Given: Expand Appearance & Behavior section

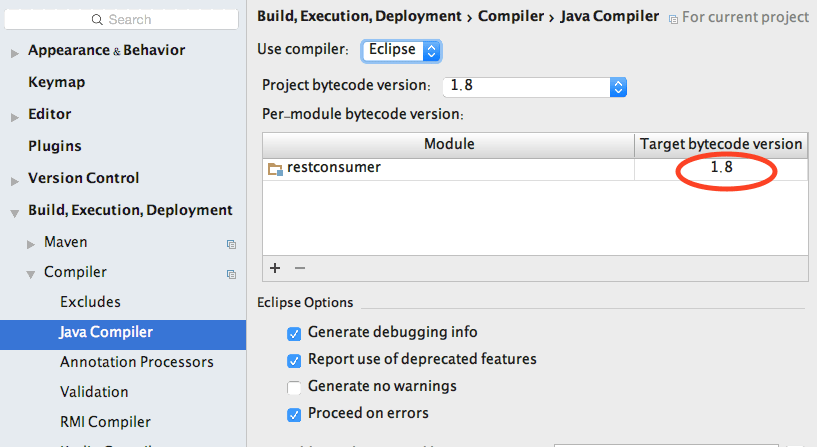Looking at the screenshot, I should pos(15,53).
